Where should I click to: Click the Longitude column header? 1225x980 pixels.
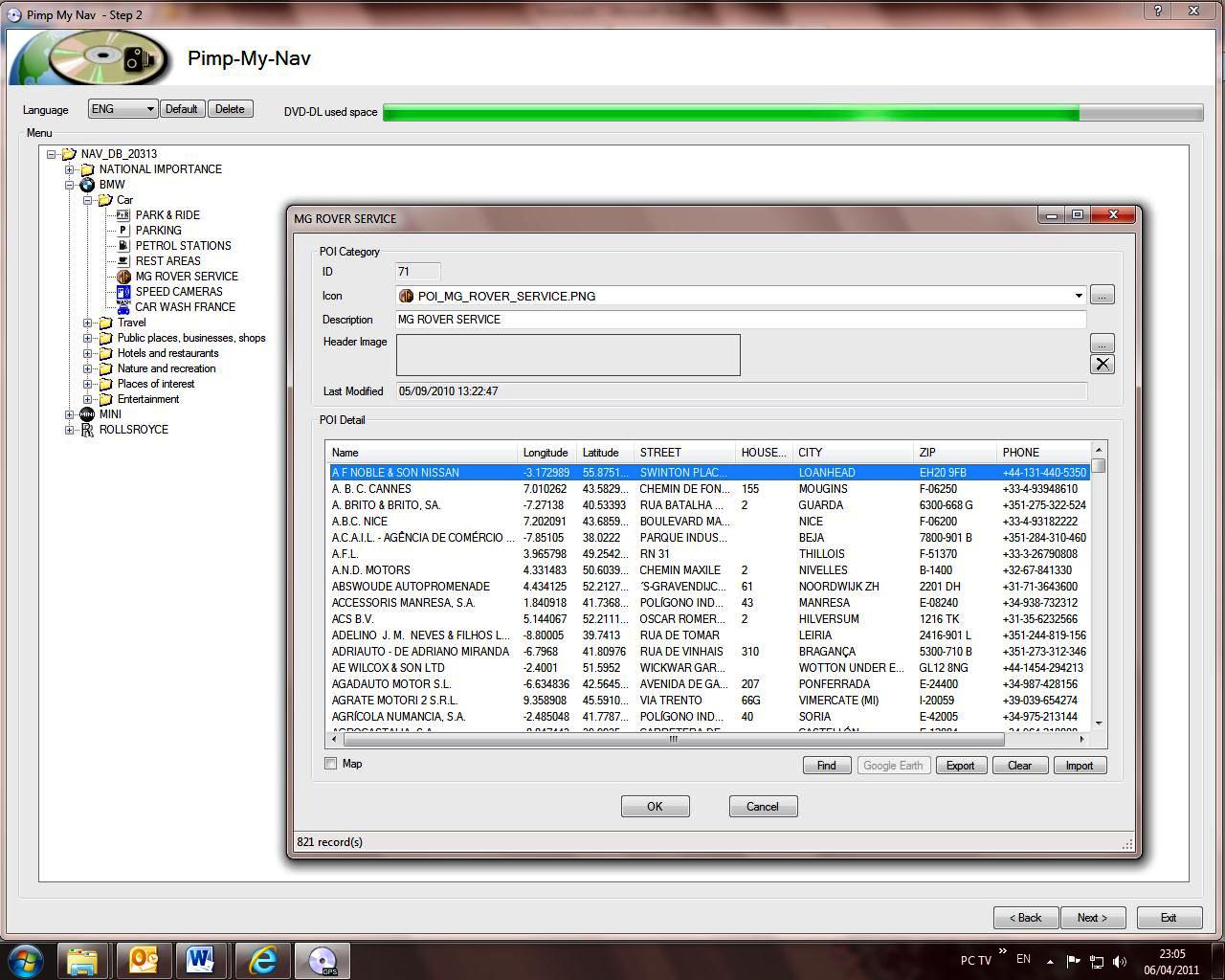[x=546, y=453]
